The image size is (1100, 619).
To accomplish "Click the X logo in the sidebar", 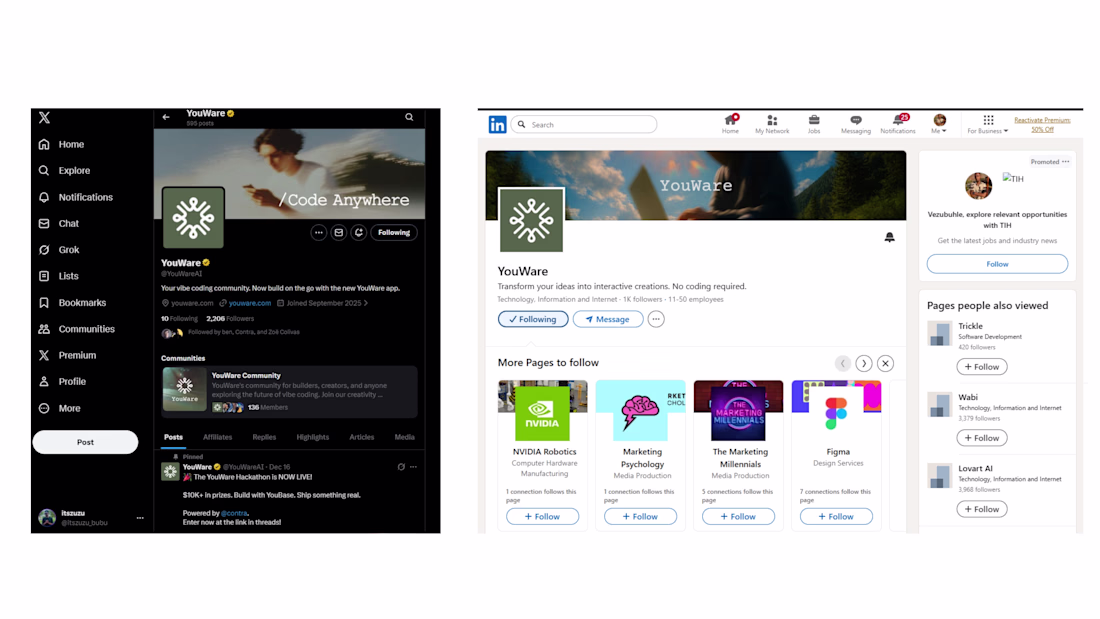I will 44,118.
